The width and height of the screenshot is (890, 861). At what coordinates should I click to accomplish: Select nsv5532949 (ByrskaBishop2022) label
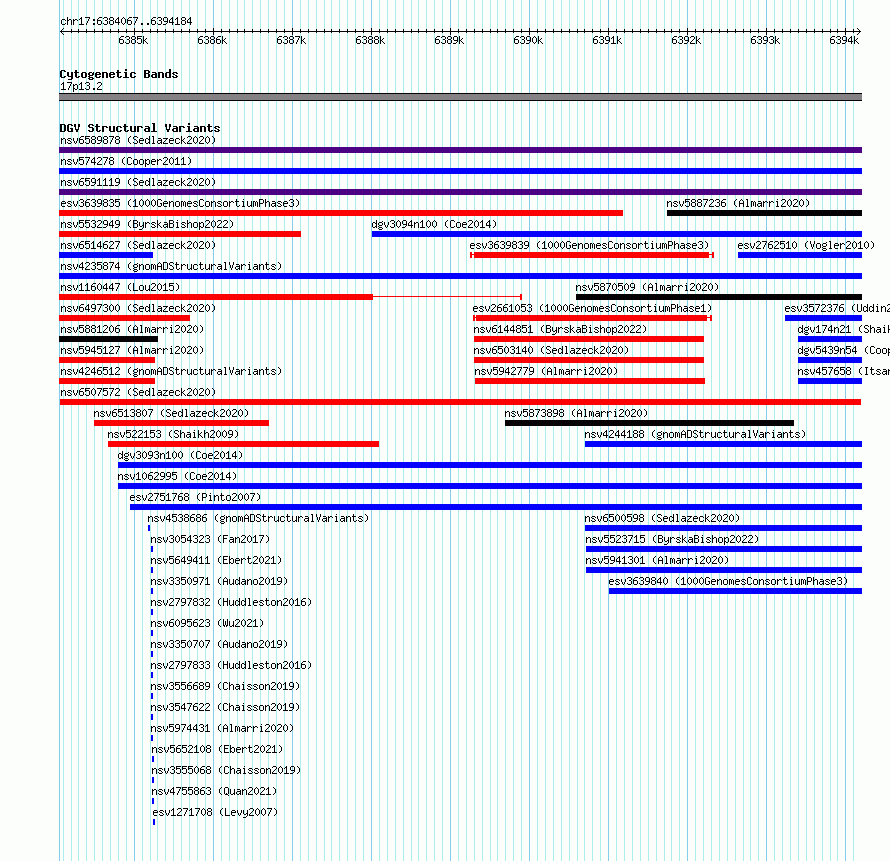point(147,224)
